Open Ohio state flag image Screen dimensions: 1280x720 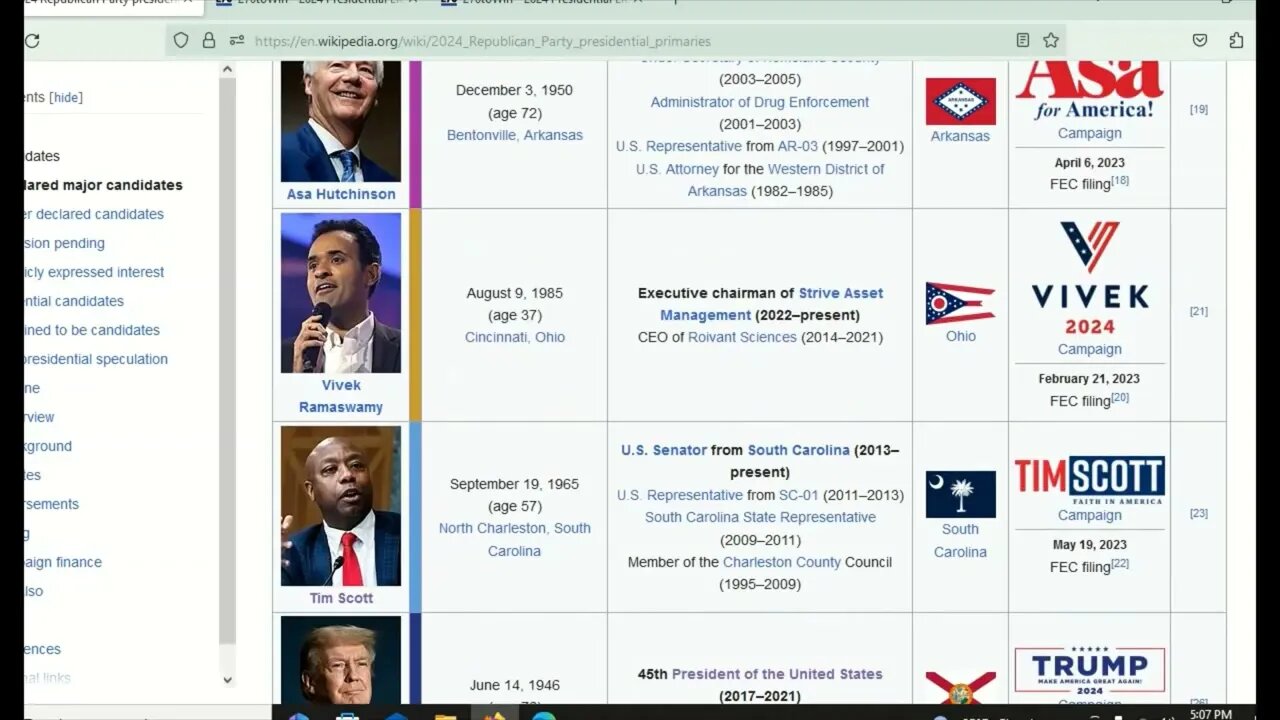pos(960,303)
